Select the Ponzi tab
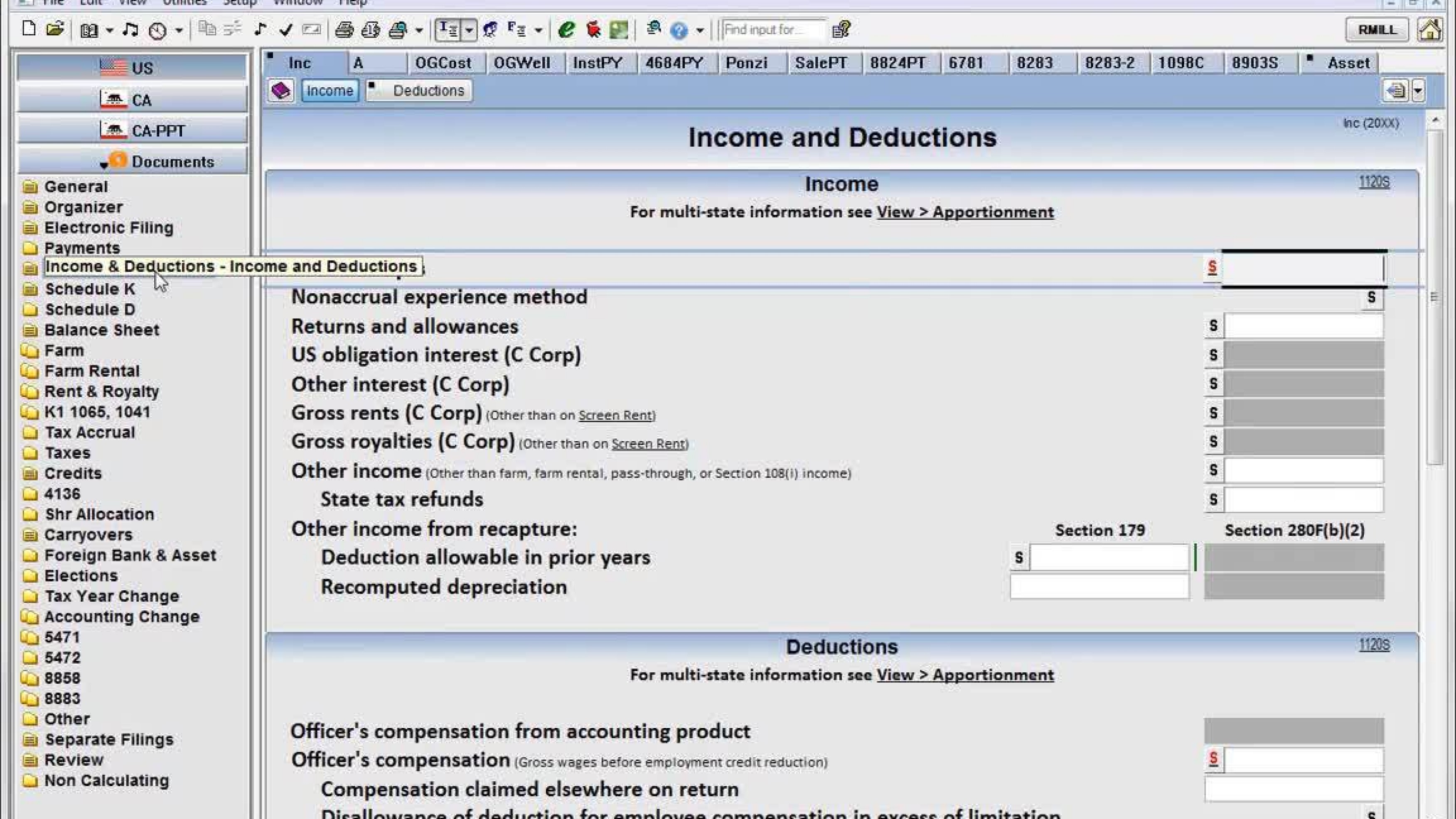 pos(746,63)
